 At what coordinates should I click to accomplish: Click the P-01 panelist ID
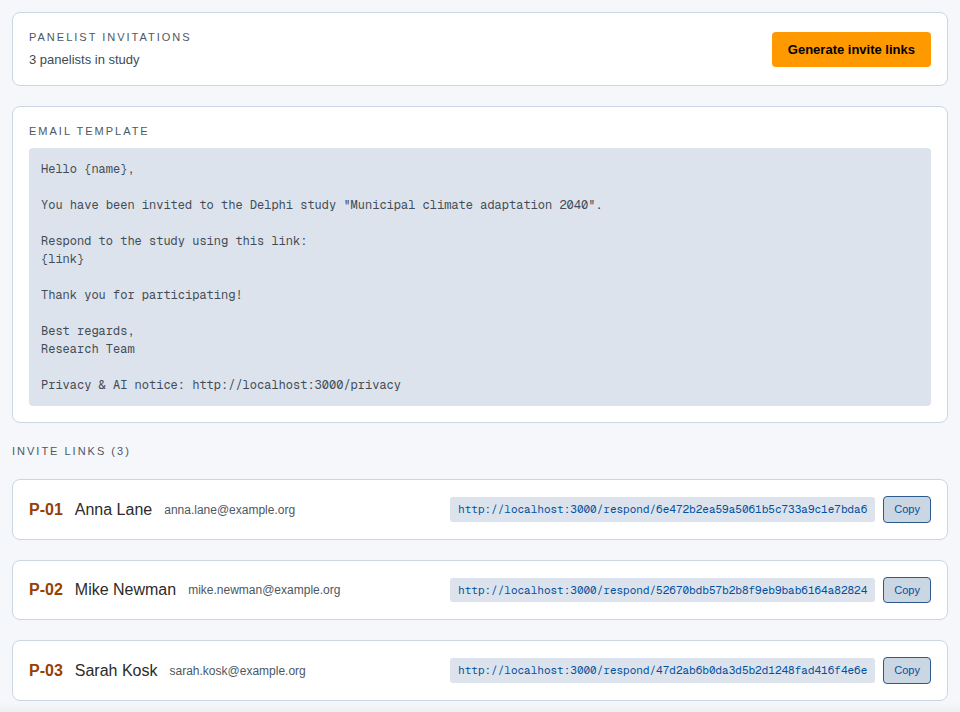pyautogui.click(x=46, y=509)
